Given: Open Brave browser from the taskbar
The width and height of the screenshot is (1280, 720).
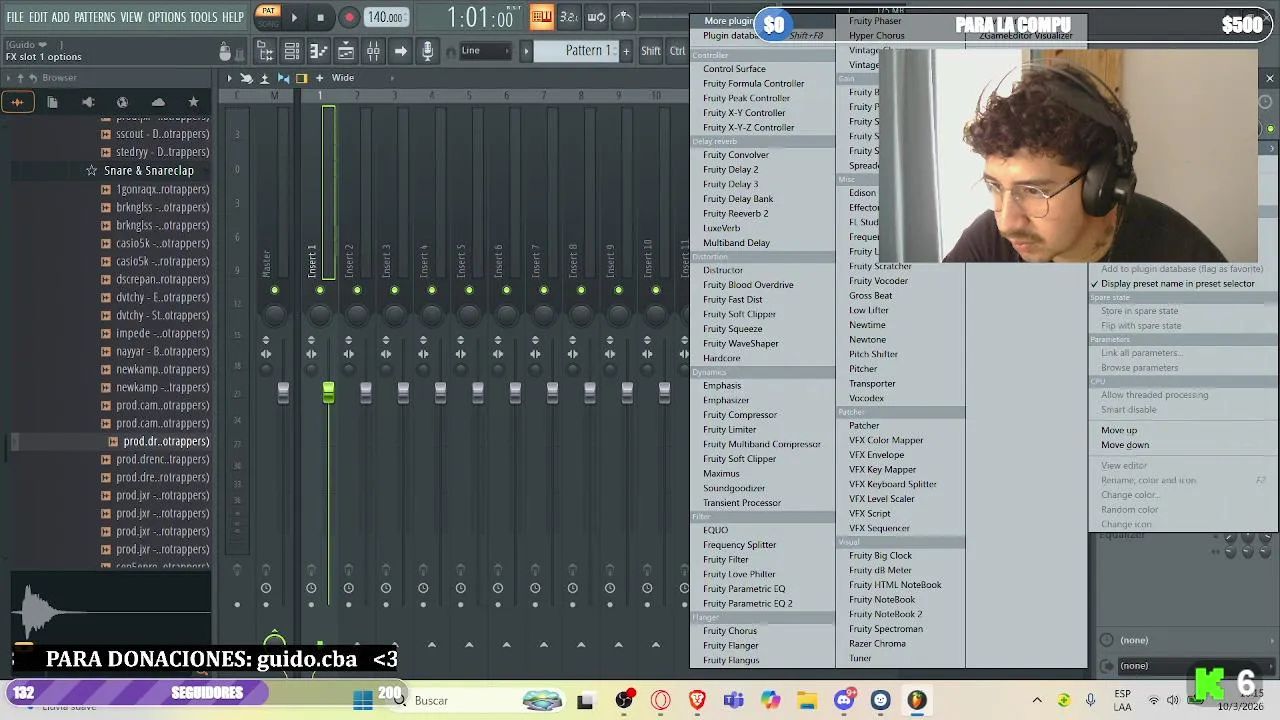Looking at the screenshot, I should [697, 700].
